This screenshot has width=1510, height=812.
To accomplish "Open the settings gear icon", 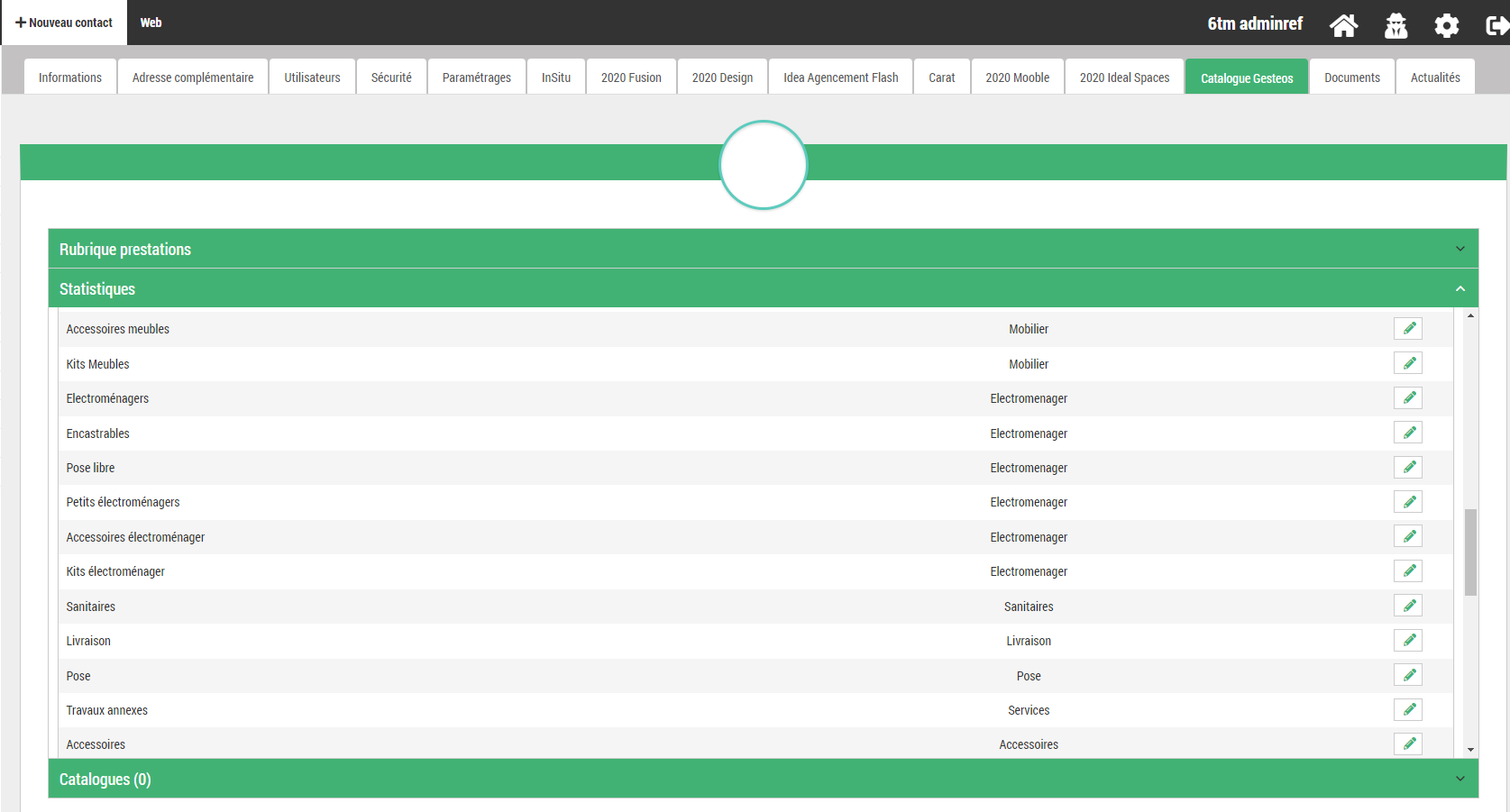I will click(x=1446, y=25).
